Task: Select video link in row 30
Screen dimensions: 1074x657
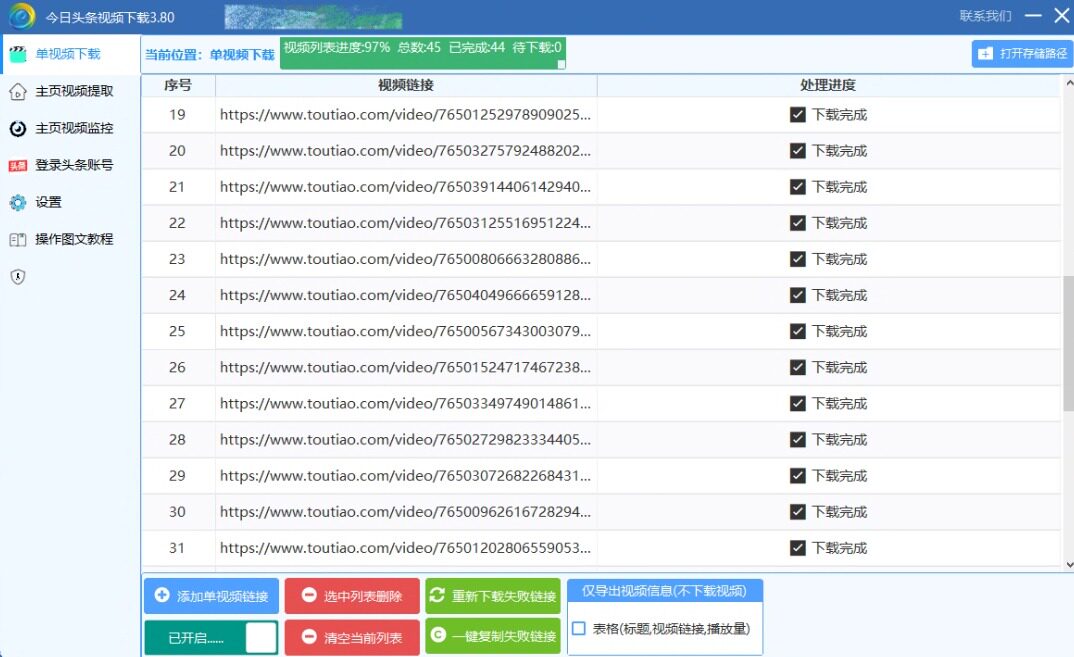Action: pos(405,512)
